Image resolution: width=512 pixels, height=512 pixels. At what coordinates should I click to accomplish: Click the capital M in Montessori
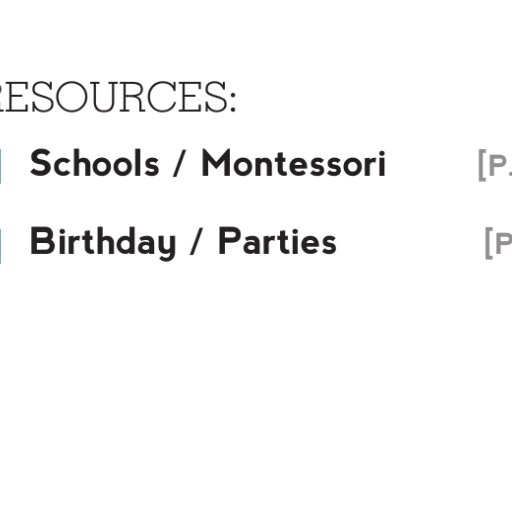pos(216,163)
